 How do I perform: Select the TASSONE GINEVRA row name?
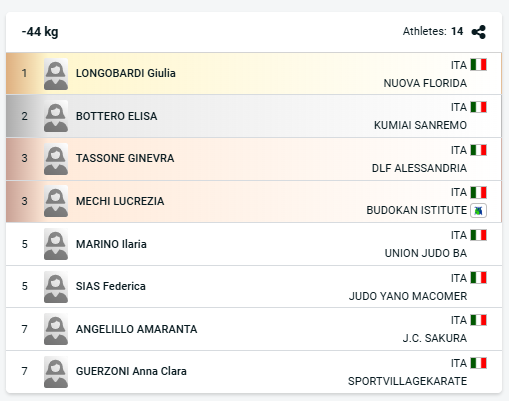(x=125, y=158)
